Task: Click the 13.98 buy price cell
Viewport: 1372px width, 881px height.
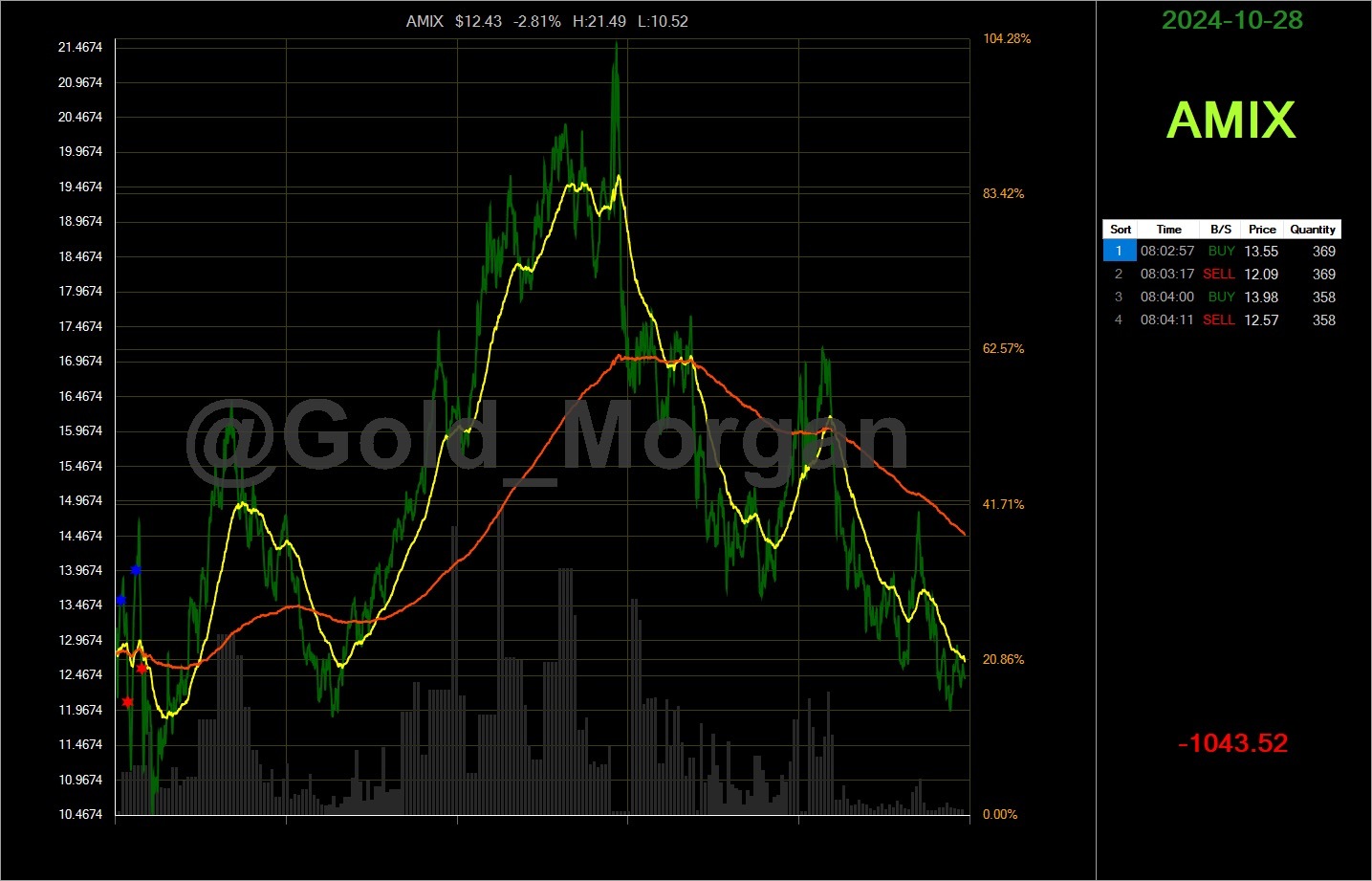Action: (1261, 297)
